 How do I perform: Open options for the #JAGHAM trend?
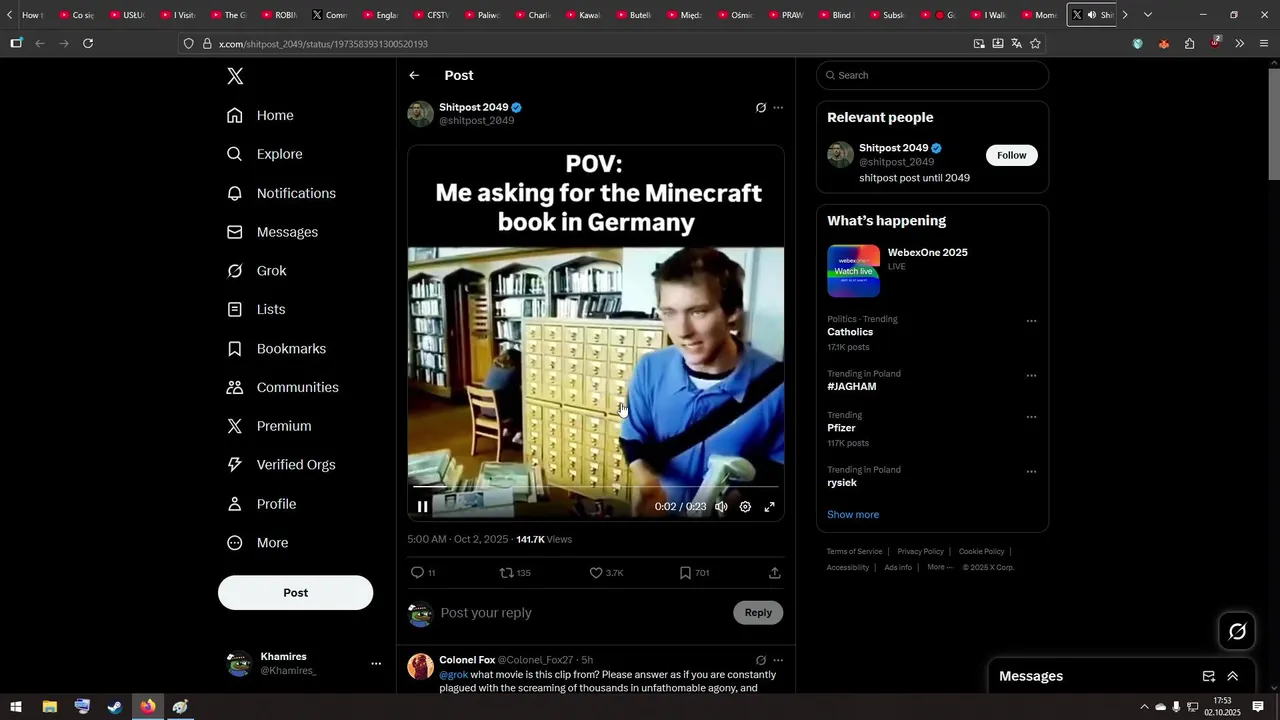click(1031, 376)
